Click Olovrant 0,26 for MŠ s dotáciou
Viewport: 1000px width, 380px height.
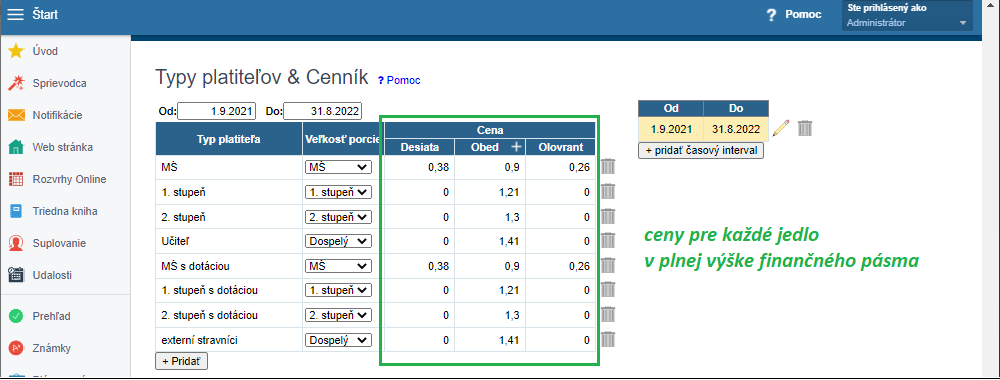point(561,266)
